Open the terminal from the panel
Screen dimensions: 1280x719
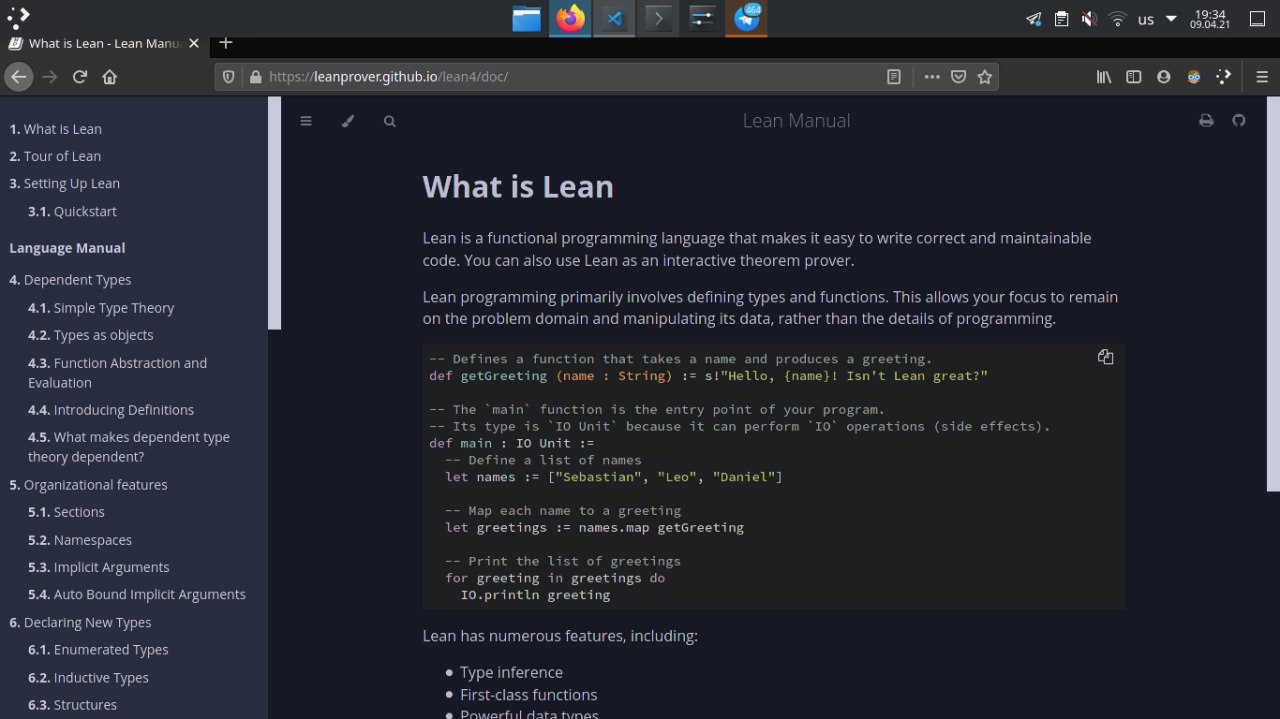(x=658, y=18)
